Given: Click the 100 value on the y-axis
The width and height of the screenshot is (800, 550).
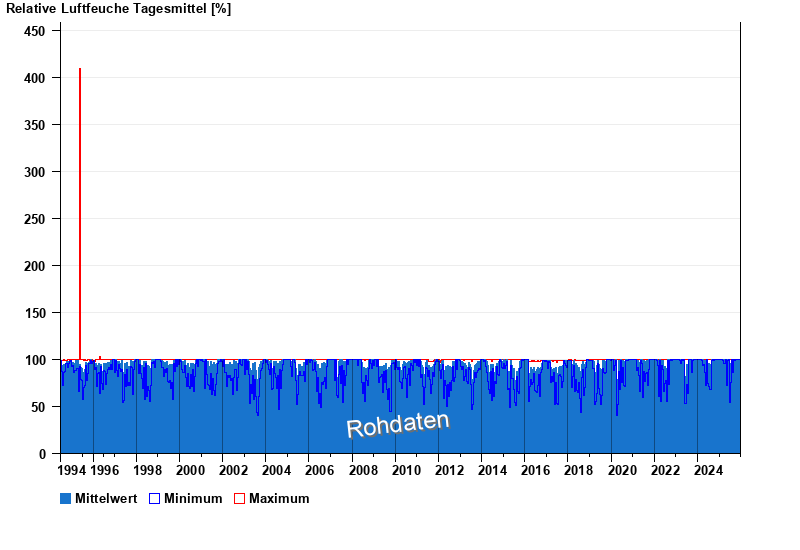Looking at the screenshot, I should click(34, 360).
